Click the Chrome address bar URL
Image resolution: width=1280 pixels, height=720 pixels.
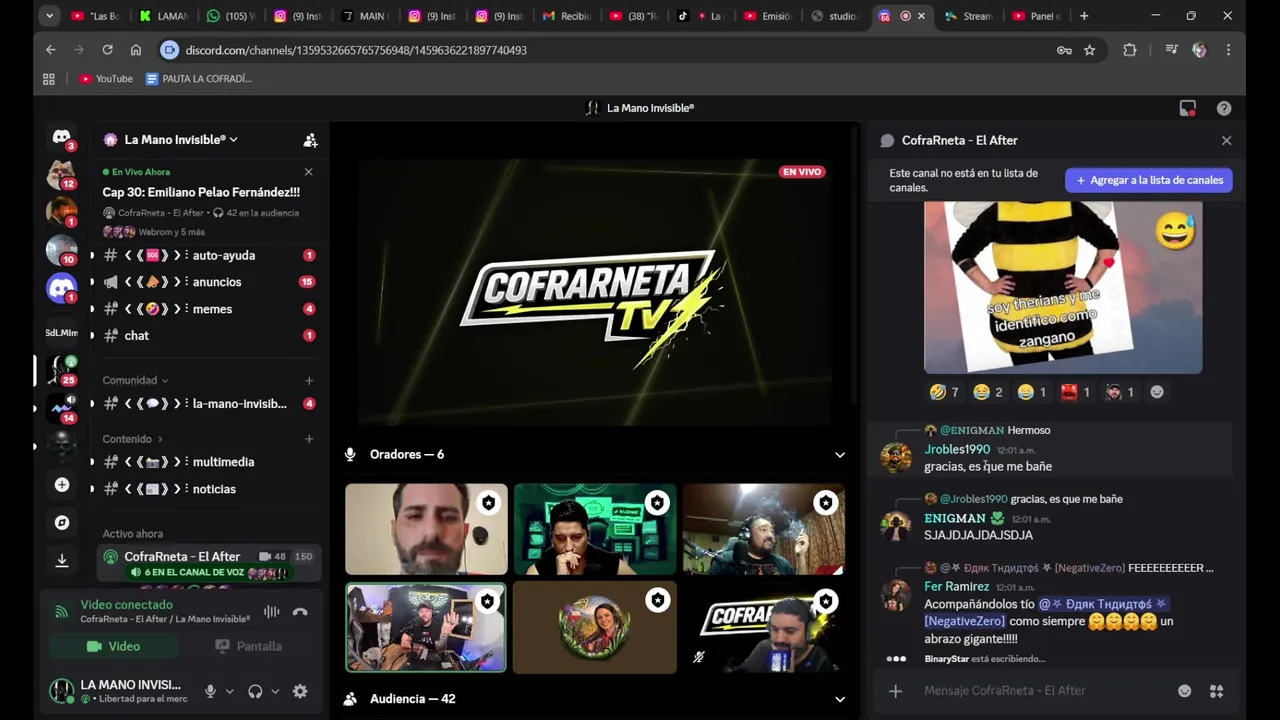[x=356, y=50]
